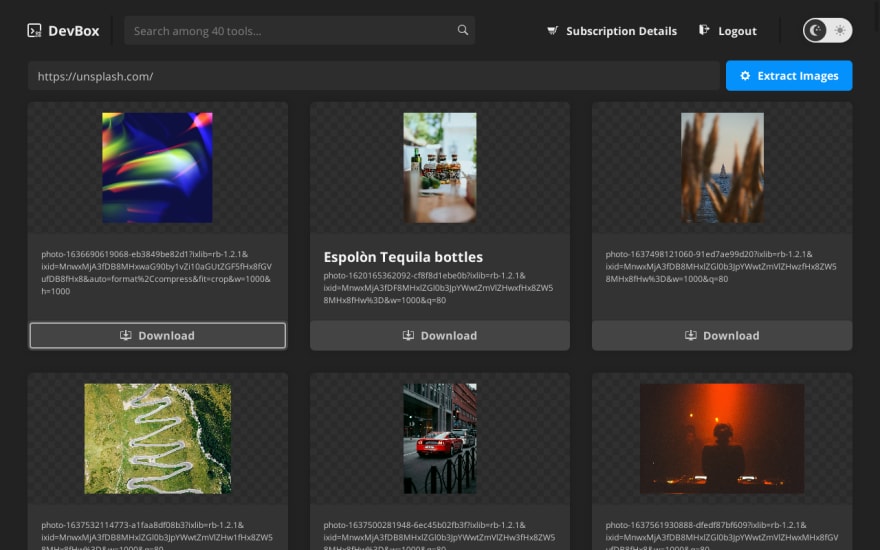Viewport: 880px width, 550px height.
Task: Open the red car street thumbnail
Action: click(440, 438)
